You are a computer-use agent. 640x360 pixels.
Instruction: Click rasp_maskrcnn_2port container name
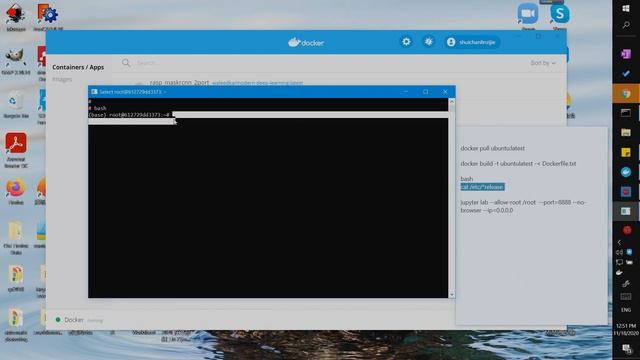pos(179,82)
